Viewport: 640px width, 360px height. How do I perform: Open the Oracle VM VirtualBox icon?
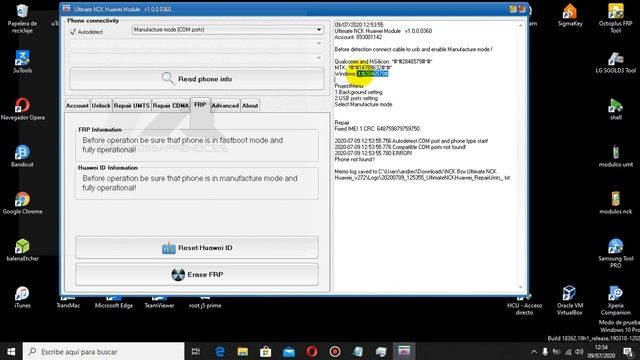point(570,300)
